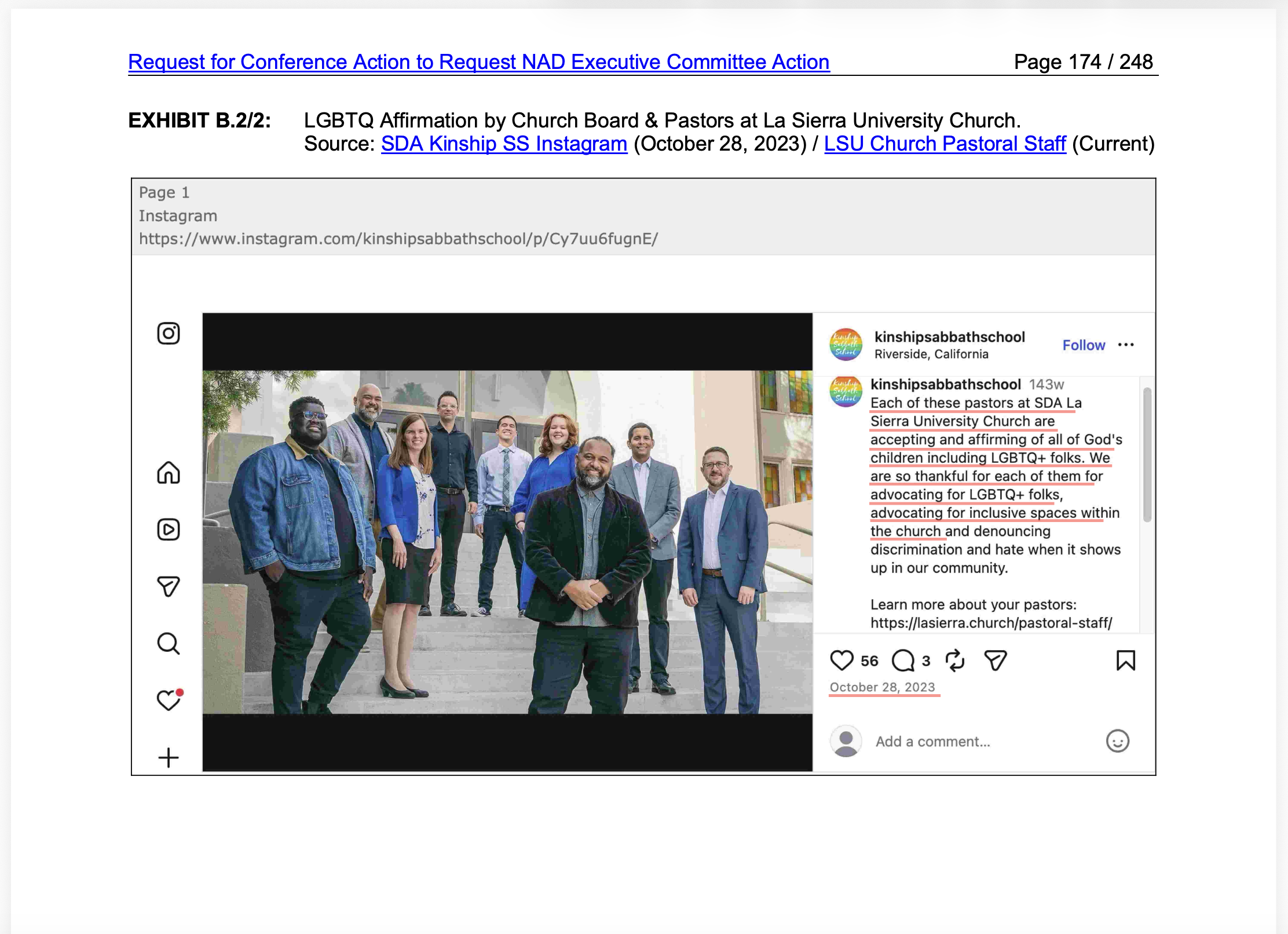Open comments via speech bubble icon
The width and height of the screenshot is (1288, 934).
tap(903, 660)
